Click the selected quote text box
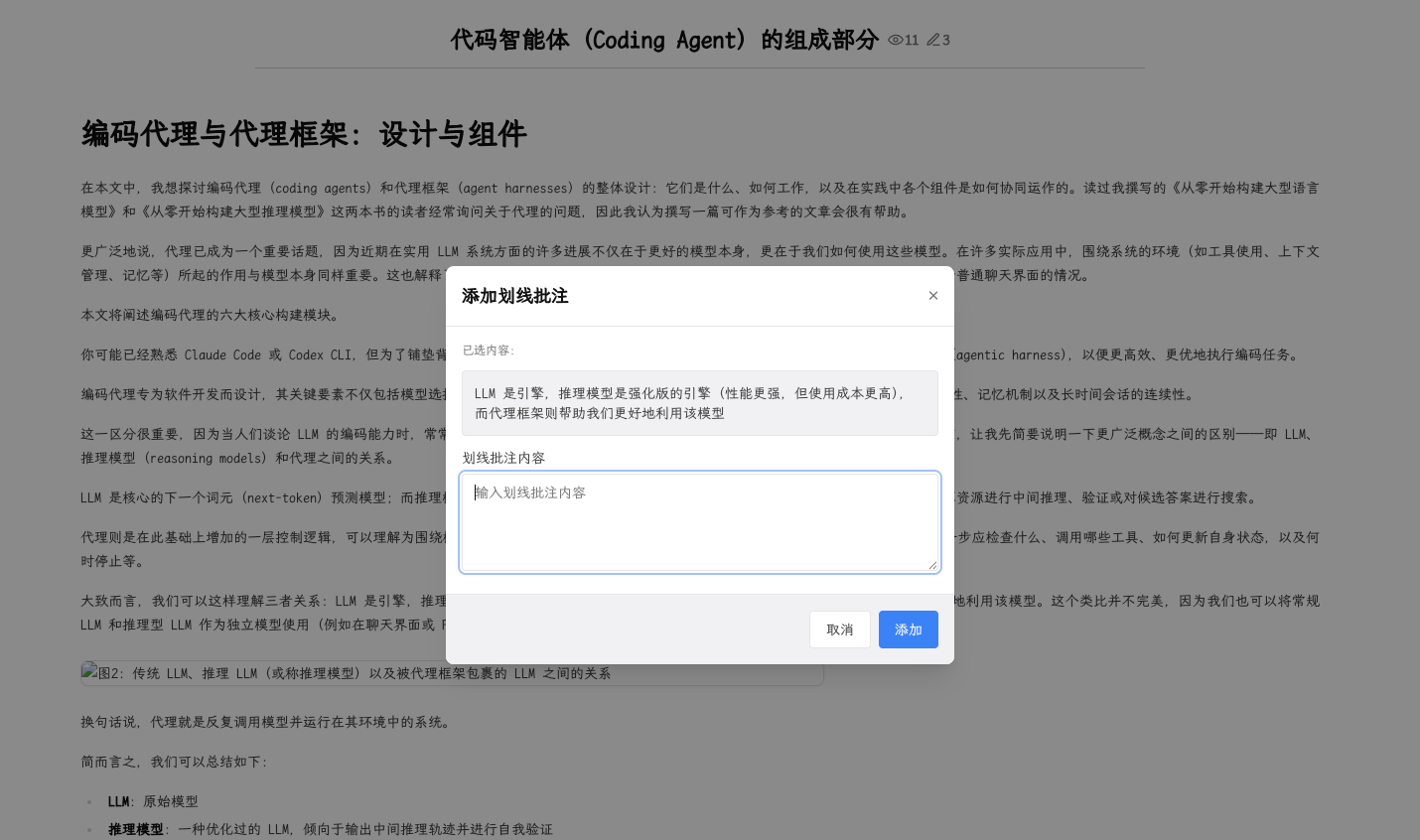The height and width of the screenshot is (840, 1420). click(x=699, y=403)
